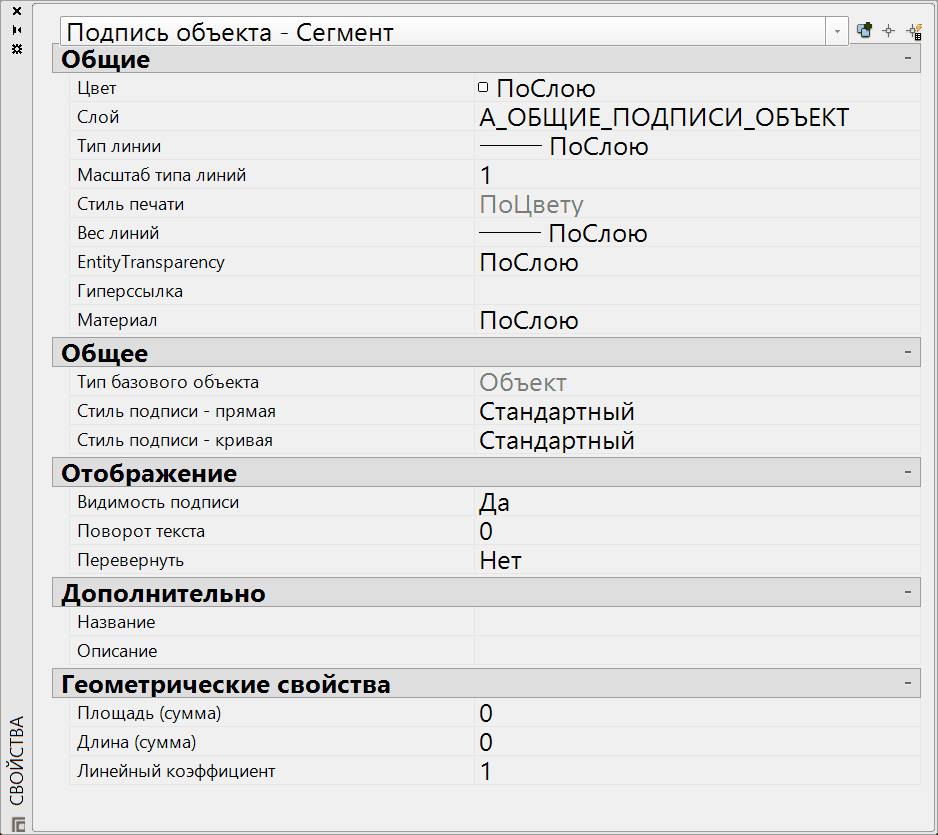Viewport: 938px width, 835px height.
Task: Click the Toggle PICKADD value icon
Action: click(864, 31)
